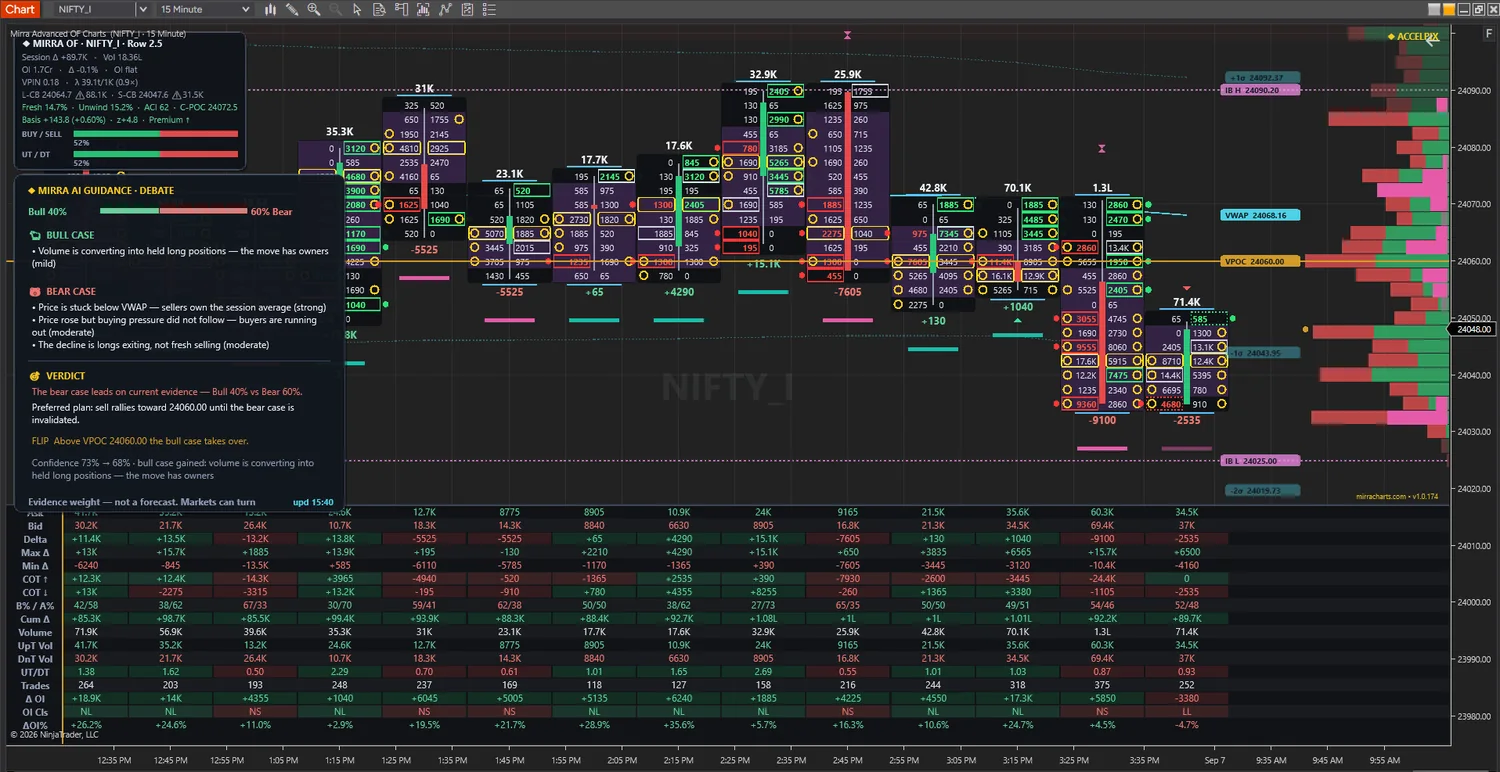
Task: Click the 'upd 15:40' timestamp
Action: click(x=313, y=502)
